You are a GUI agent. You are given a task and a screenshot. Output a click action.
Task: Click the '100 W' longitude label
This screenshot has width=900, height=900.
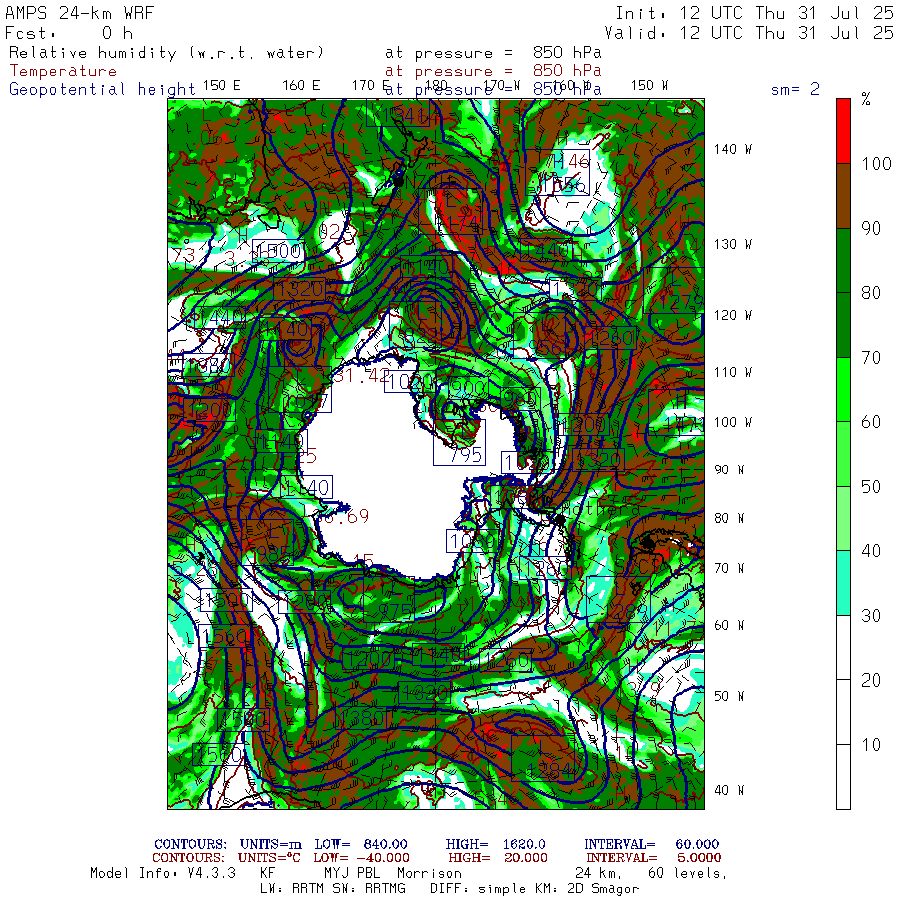click(732, 422)
